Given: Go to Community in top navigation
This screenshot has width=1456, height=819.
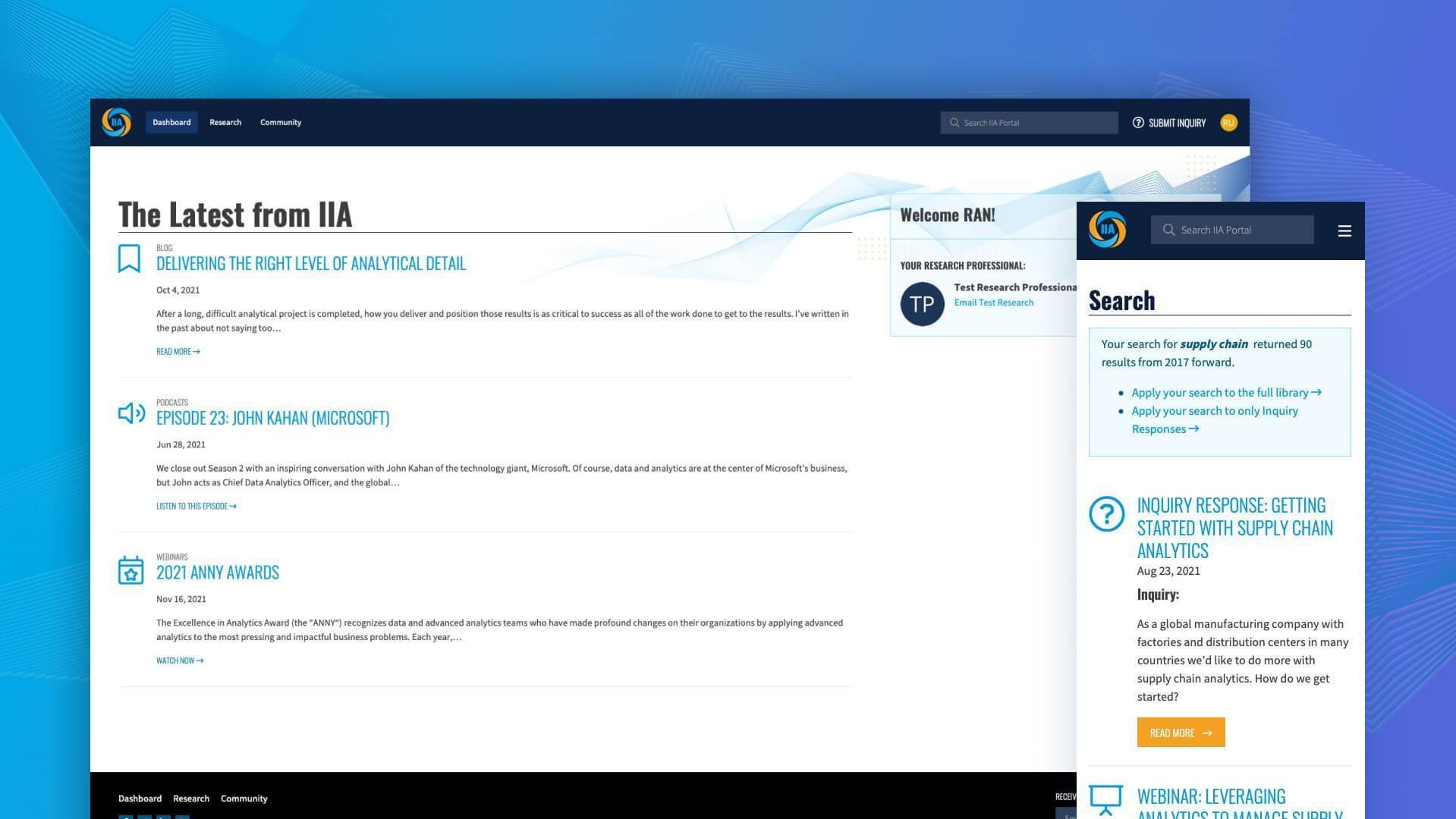Looking at the screenshot, I should click(x=281, y=122).
